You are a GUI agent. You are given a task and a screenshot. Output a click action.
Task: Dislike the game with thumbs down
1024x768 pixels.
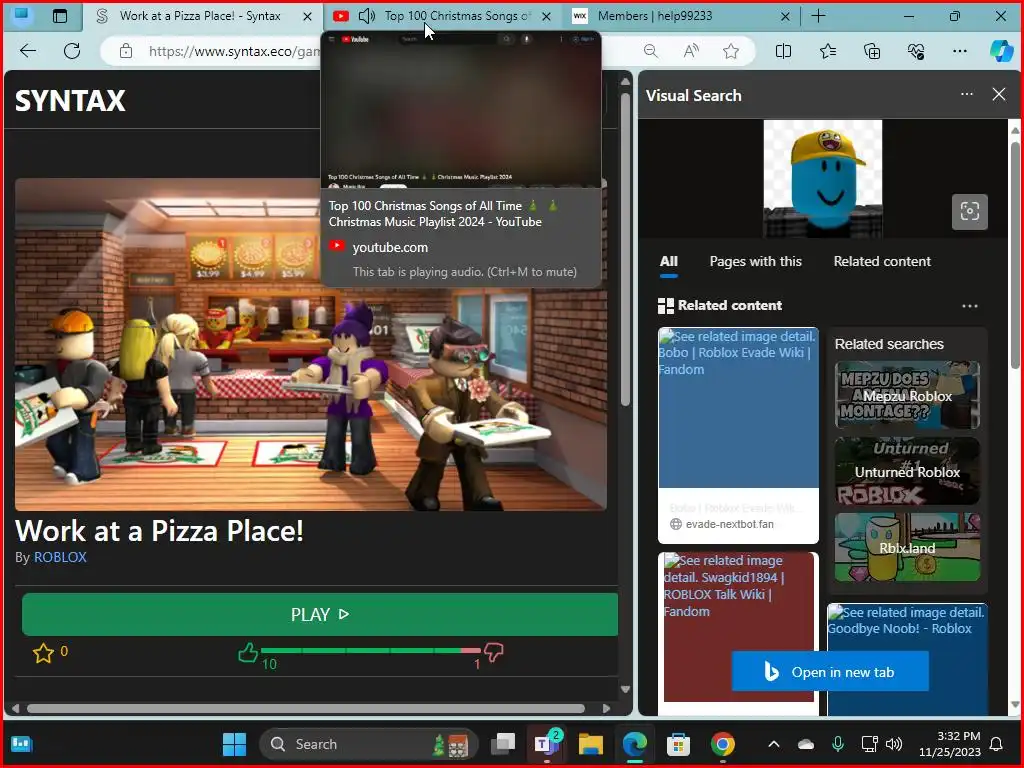[x=494, y=652]
